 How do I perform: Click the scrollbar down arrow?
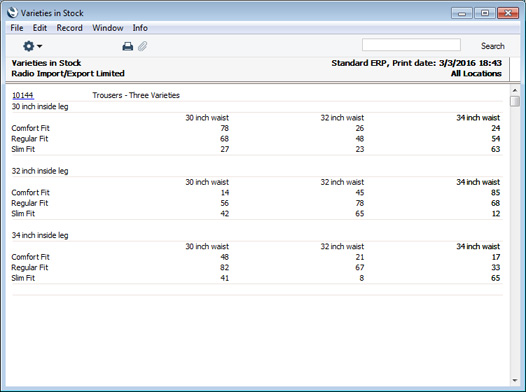pyautogui.click(x=515, y=380)
